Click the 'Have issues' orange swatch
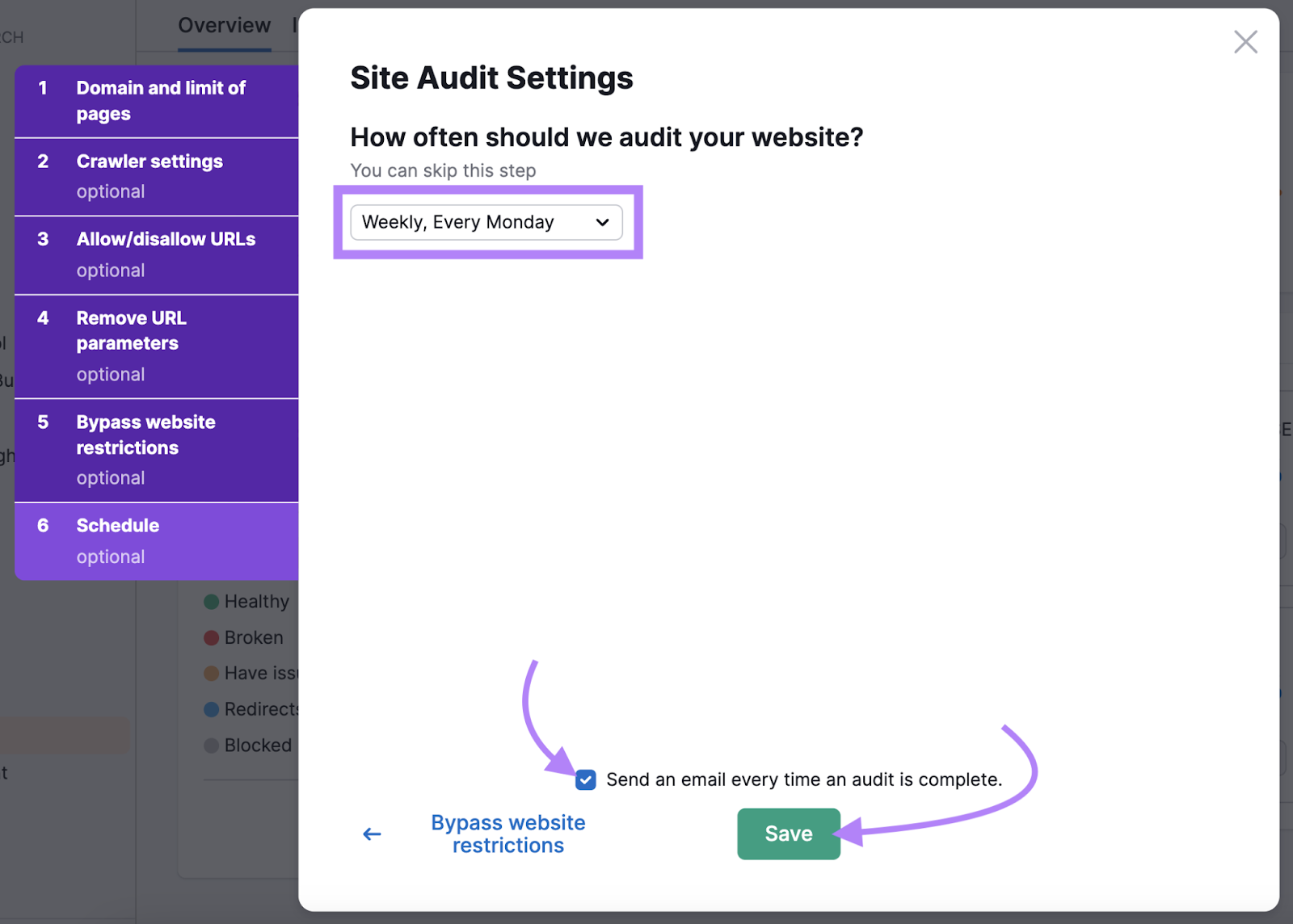The width and height of the screenshot is (1293, 924). [x=212, y=673]
